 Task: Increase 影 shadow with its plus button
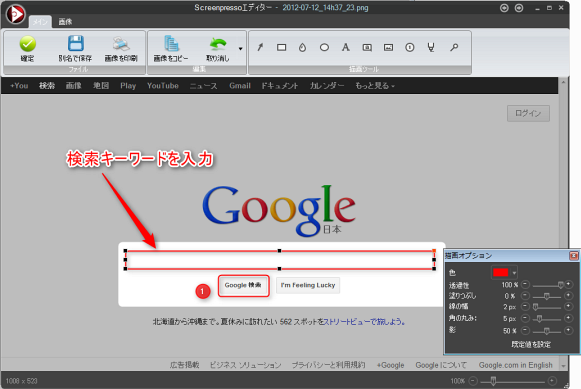568,330
